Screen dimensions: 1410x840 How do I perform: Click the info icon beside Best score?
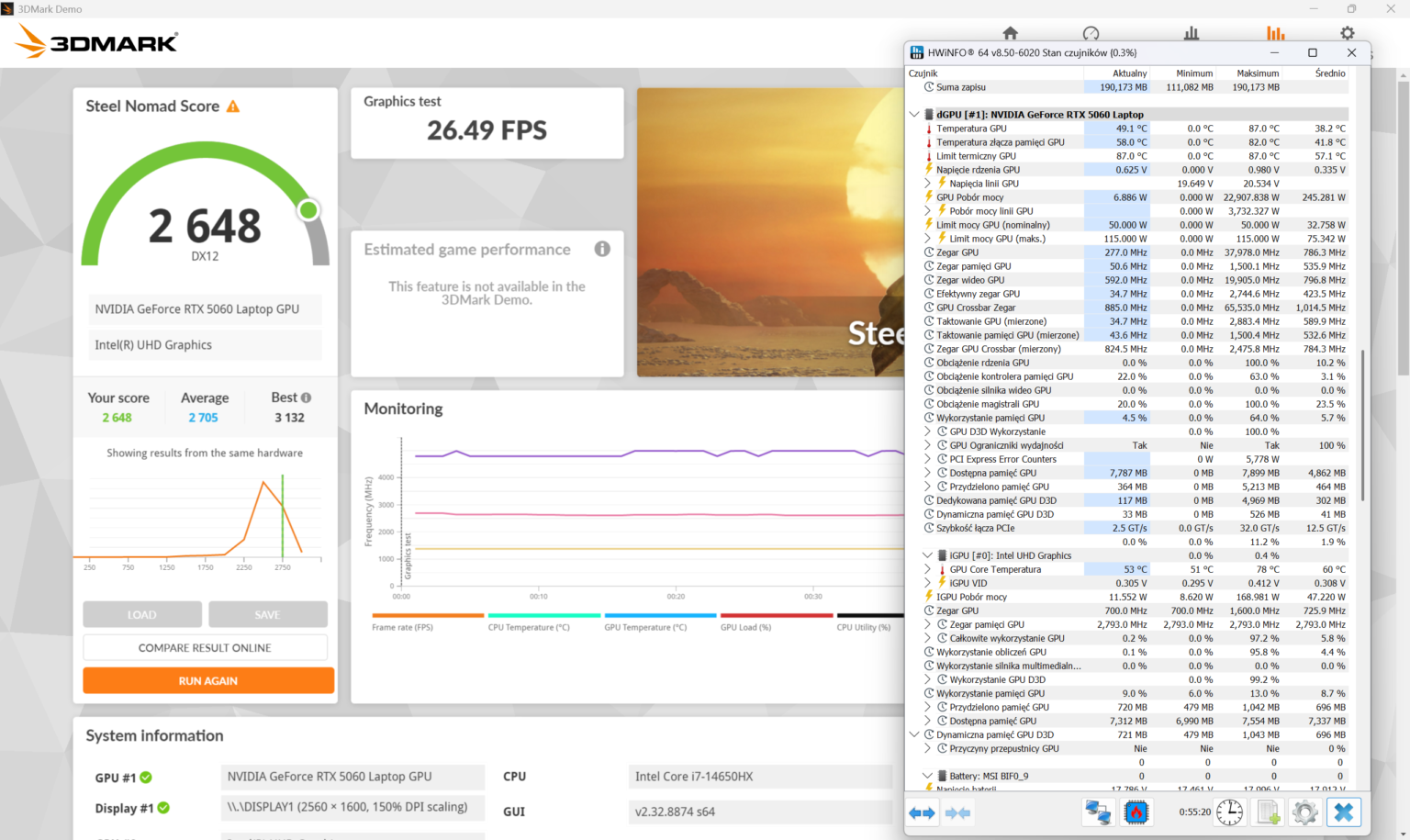[306, 398]
